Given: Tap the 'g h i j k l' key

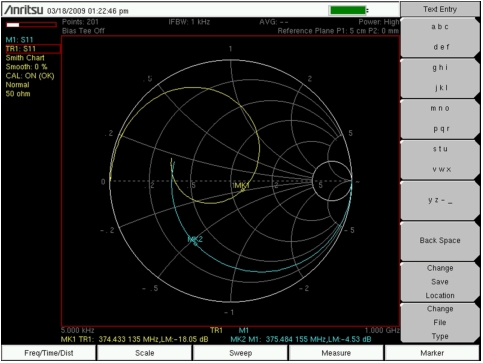Looking at the screenshot, I should pyautogui.click(x=440, y=78).
